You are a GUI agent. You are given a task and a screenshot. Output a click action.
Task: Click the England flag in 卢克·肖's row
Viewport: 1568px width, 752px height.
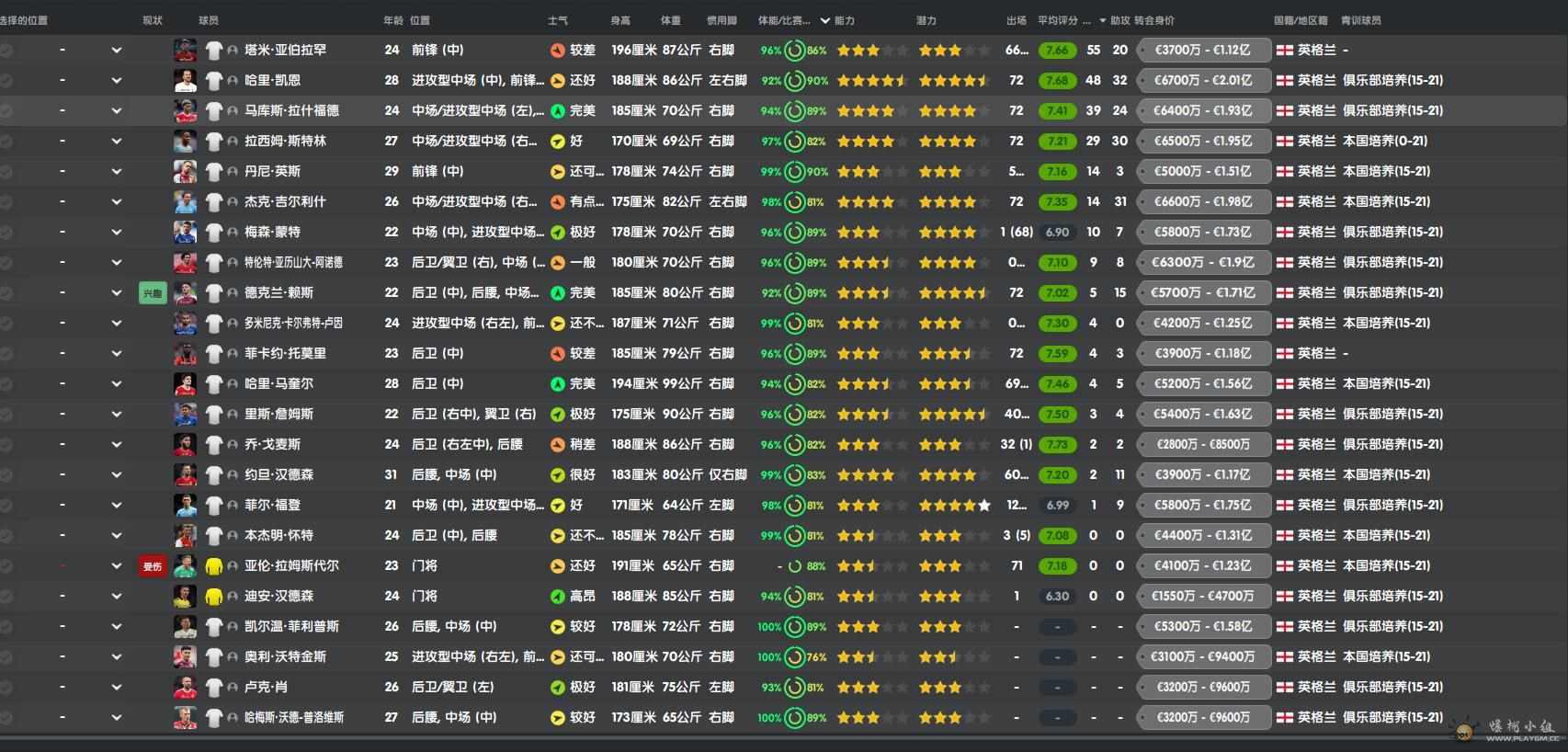click(x=1284, y=688)
